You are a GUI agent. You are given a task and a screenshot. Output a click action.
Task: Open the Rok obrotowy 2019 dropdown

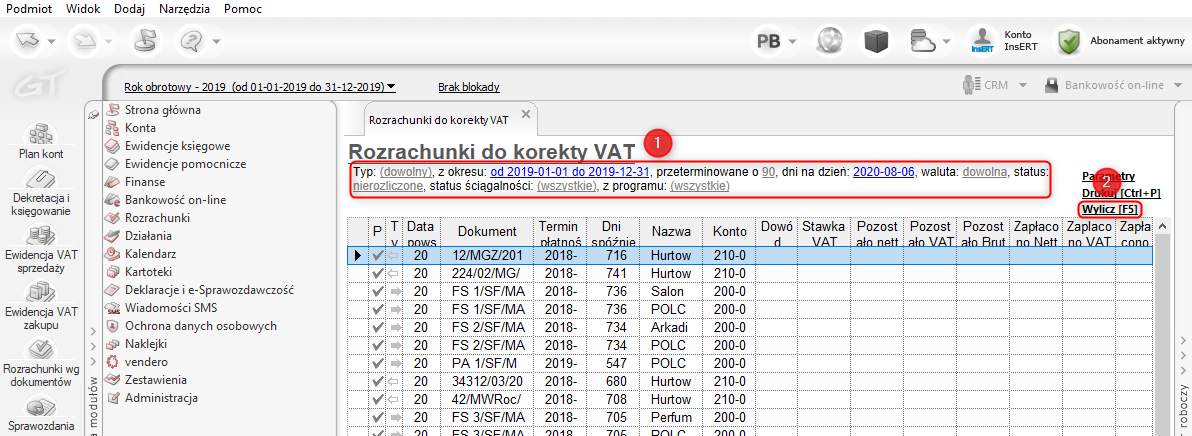pyautogui.click(x=259, y=87)
